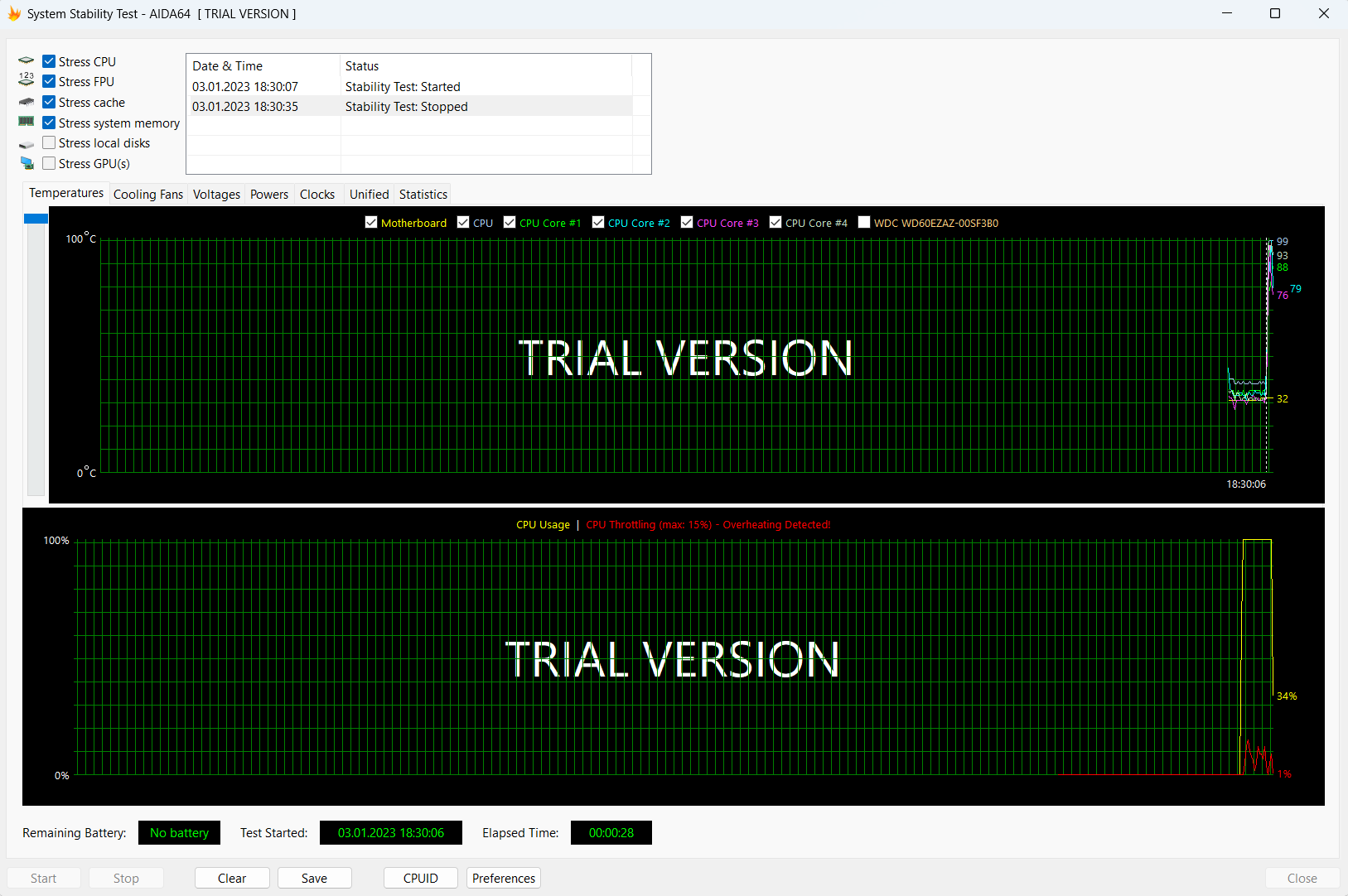The width and height of the screenshot is (1348, 896).
Task: Click the No battery status field
Action: tap(179, 832)
